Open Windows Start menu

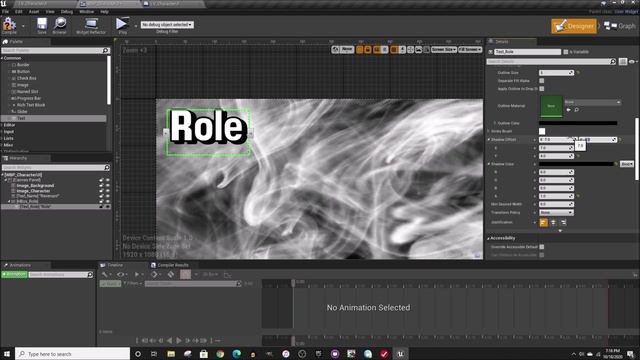[x=7, y=354]
